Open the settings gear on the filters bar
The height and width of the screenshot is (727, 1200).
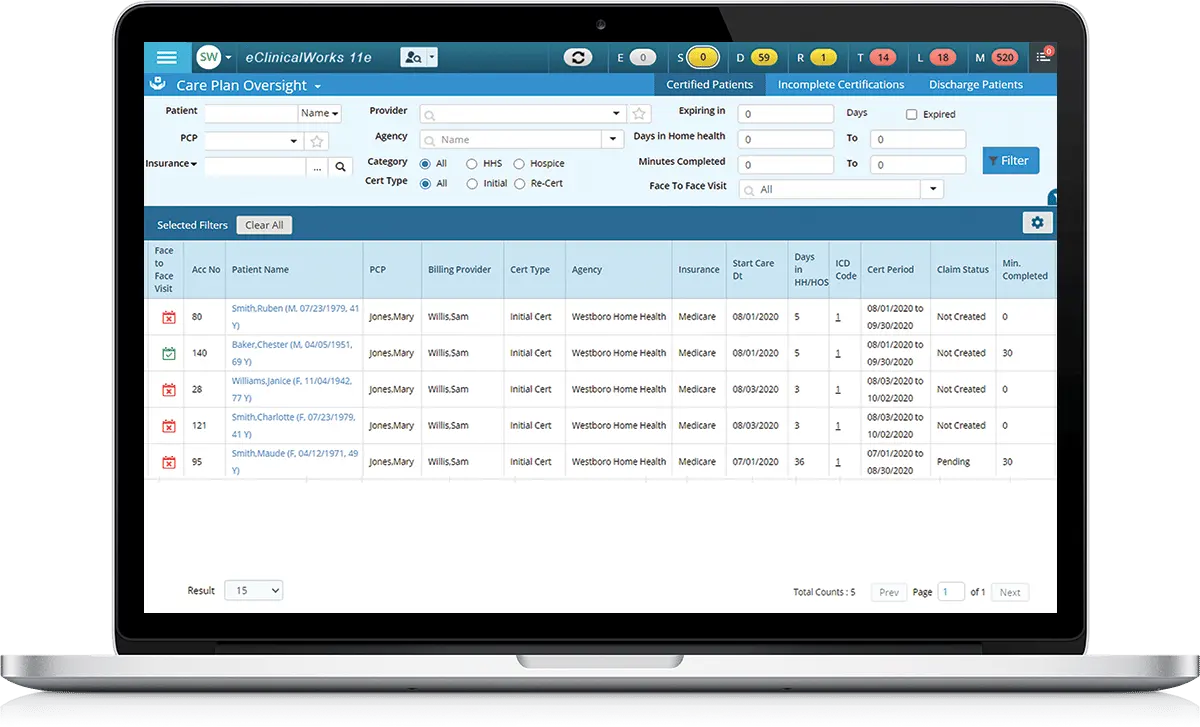pos(1037,222)
